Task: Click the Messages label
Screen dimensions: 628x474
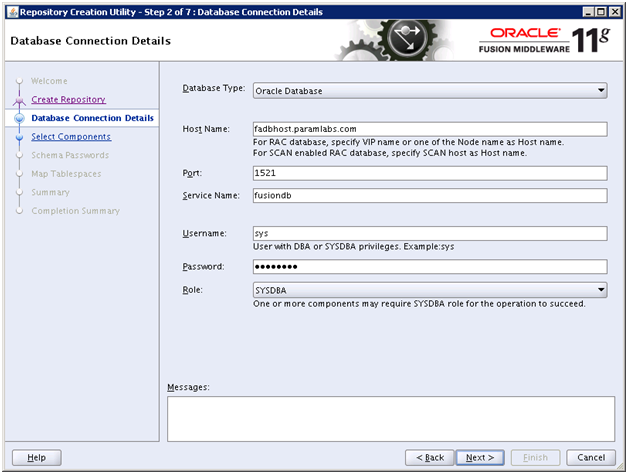Action: [188, 387]
